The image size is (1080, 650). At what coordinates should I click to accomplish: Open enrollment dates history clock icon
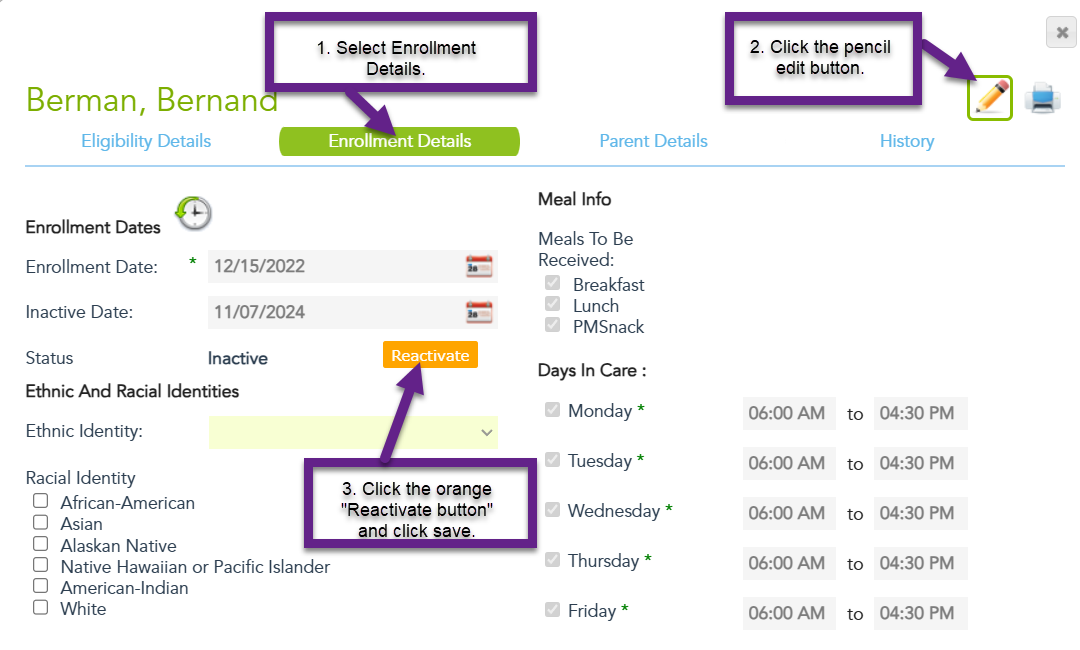click(194, 213)
